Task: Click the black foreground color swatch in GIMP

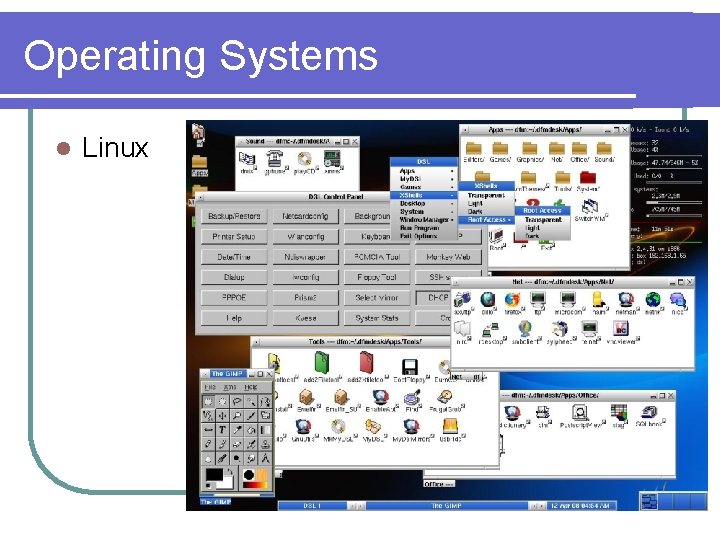Action: 214,475
